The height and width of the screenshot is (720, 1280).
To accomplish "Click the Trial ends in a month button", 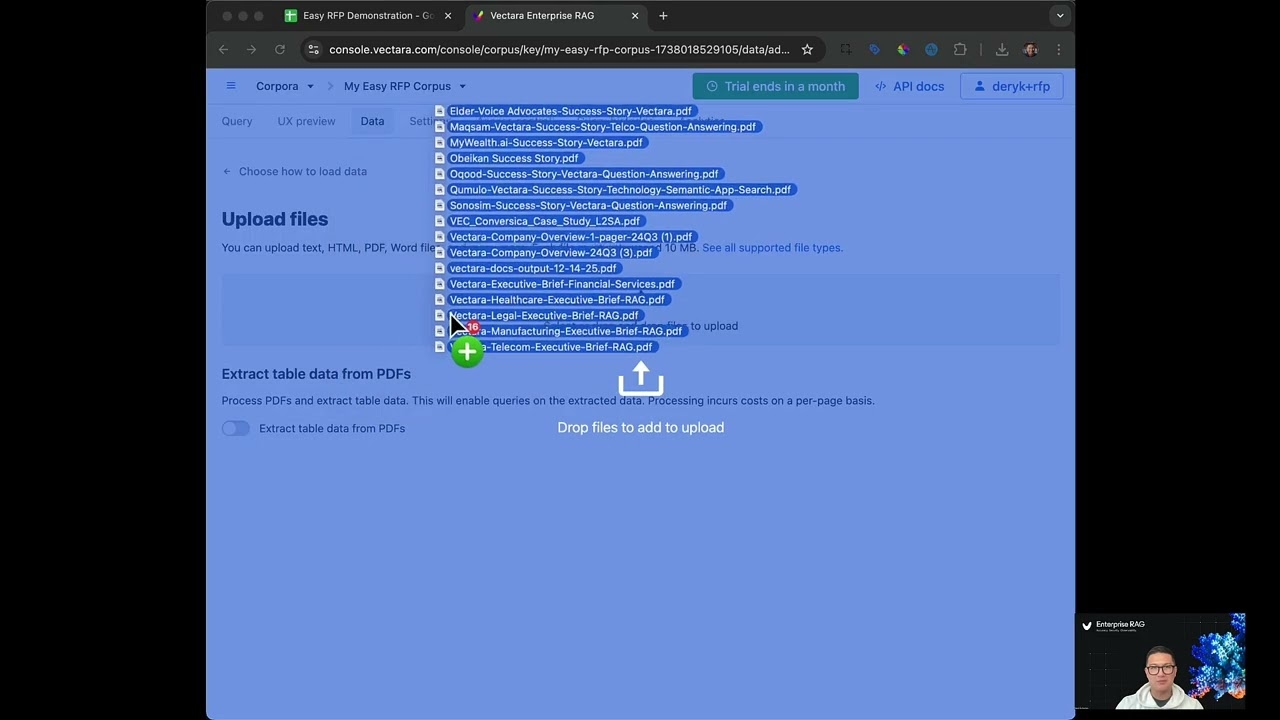I will [775, 86].
